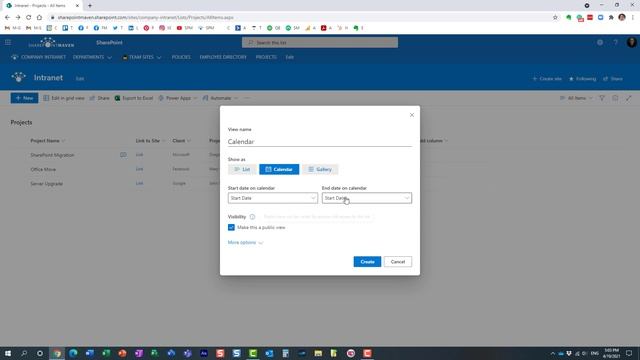Open the SharePoint Migration list item
The height and width of the screenshot is (360, 640).
click(52, 155)
